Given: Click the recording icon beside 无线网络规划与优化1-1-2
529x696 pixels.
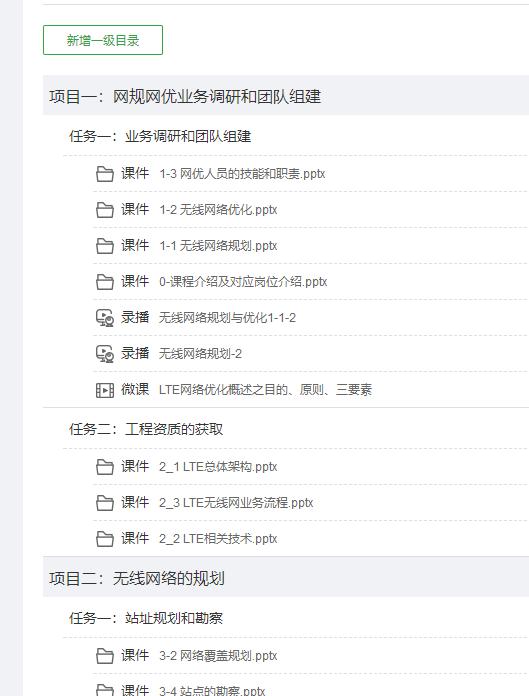Looking at the screenshot, I should point(105,318).
